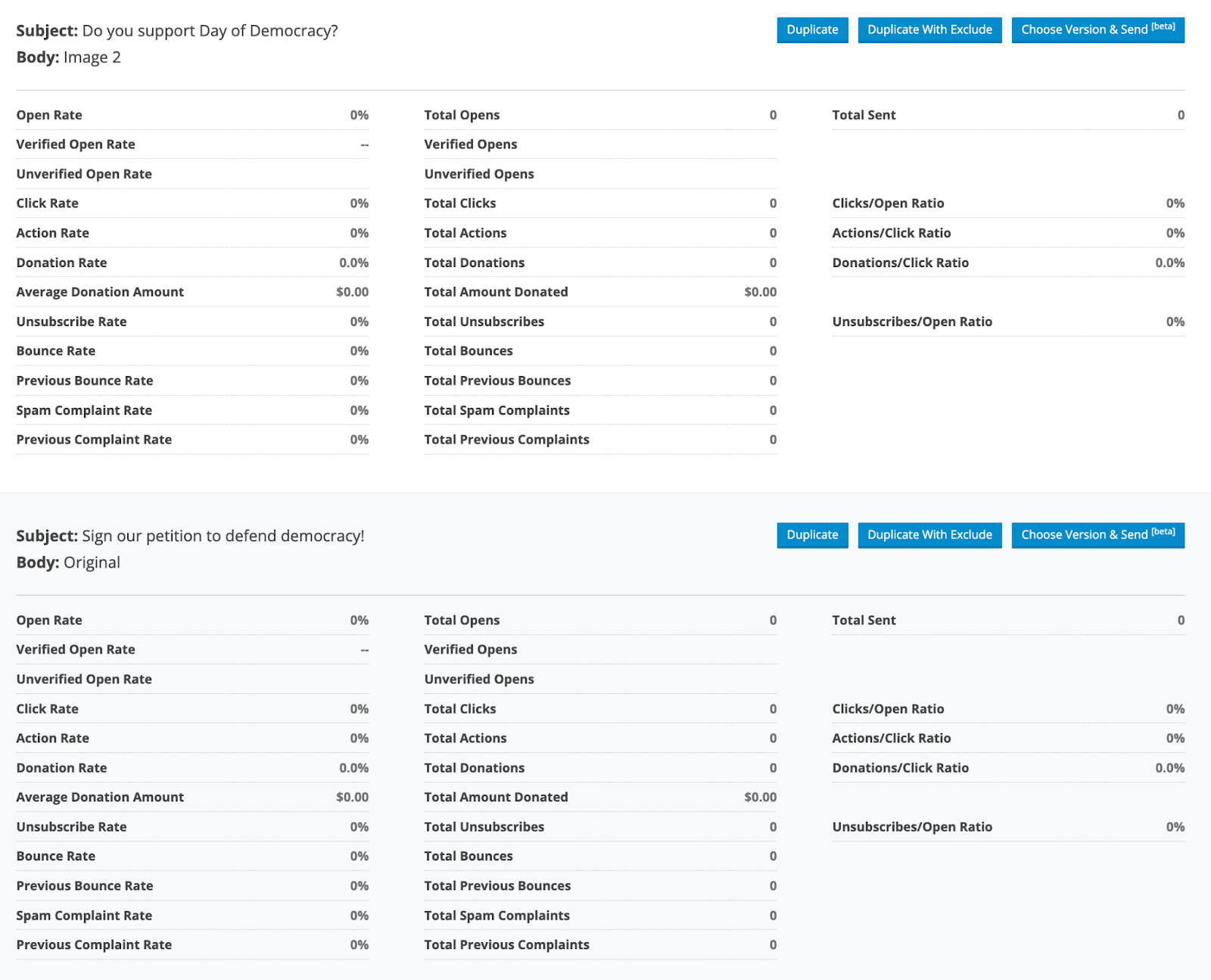1211x980 pixels.
Task: Click Total Previous Complaints in the petition stats
Action: pos(506,945)
